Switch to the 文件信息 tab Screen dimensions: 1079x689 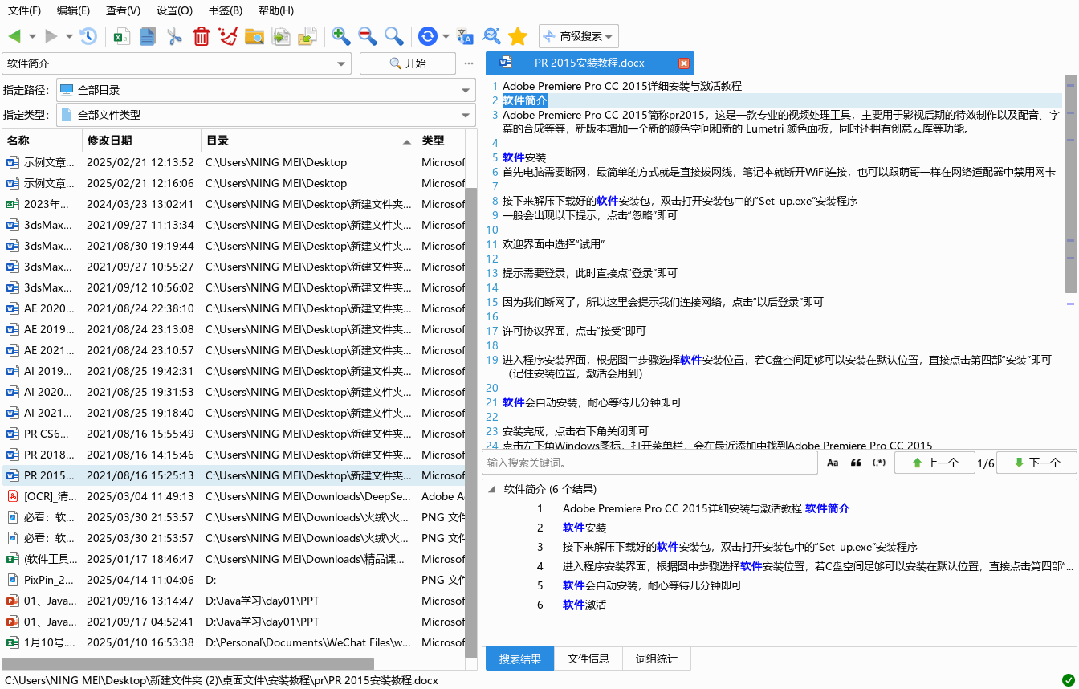coord(588,659)
